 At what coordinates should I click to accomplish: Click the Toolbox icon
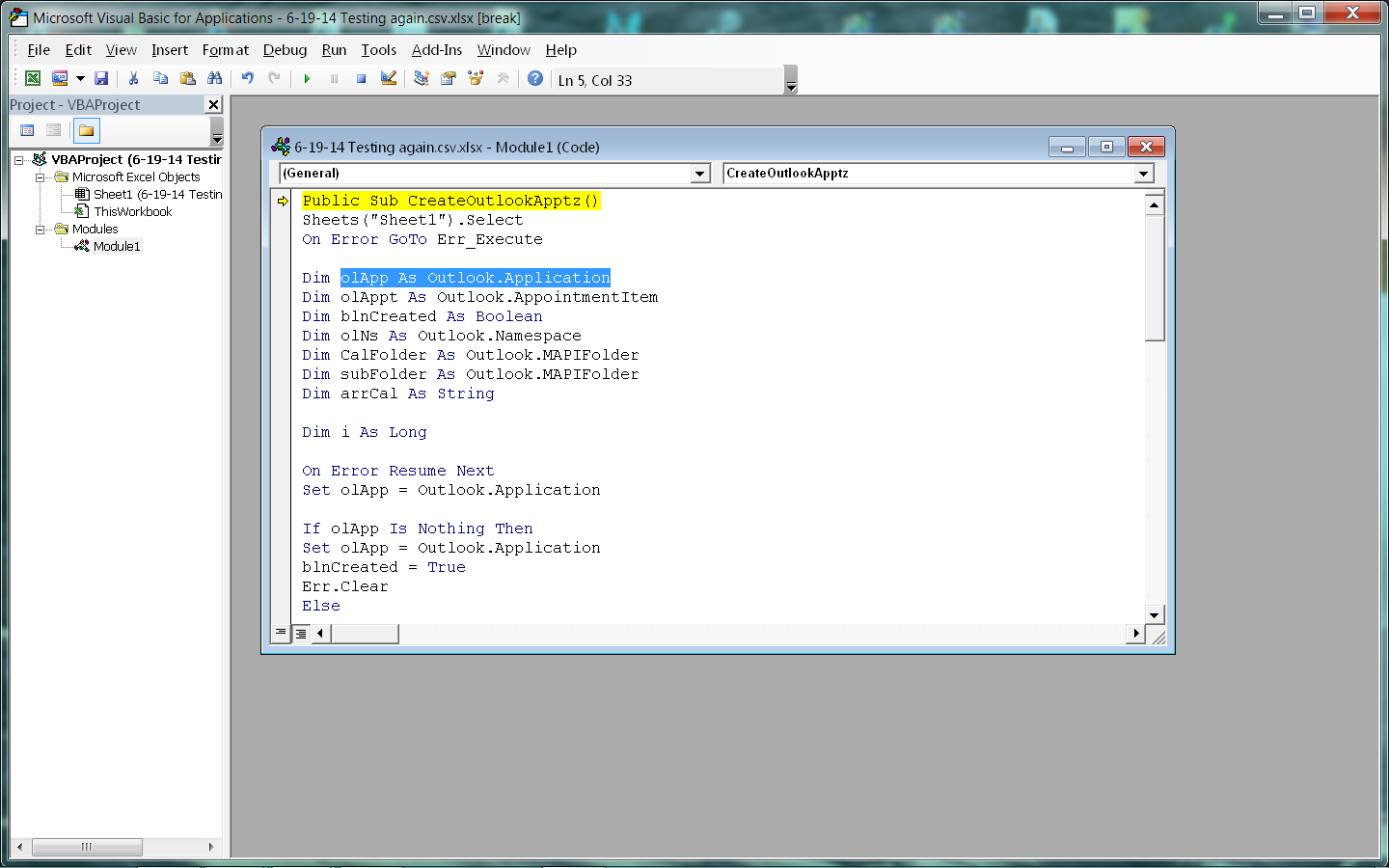503,79
